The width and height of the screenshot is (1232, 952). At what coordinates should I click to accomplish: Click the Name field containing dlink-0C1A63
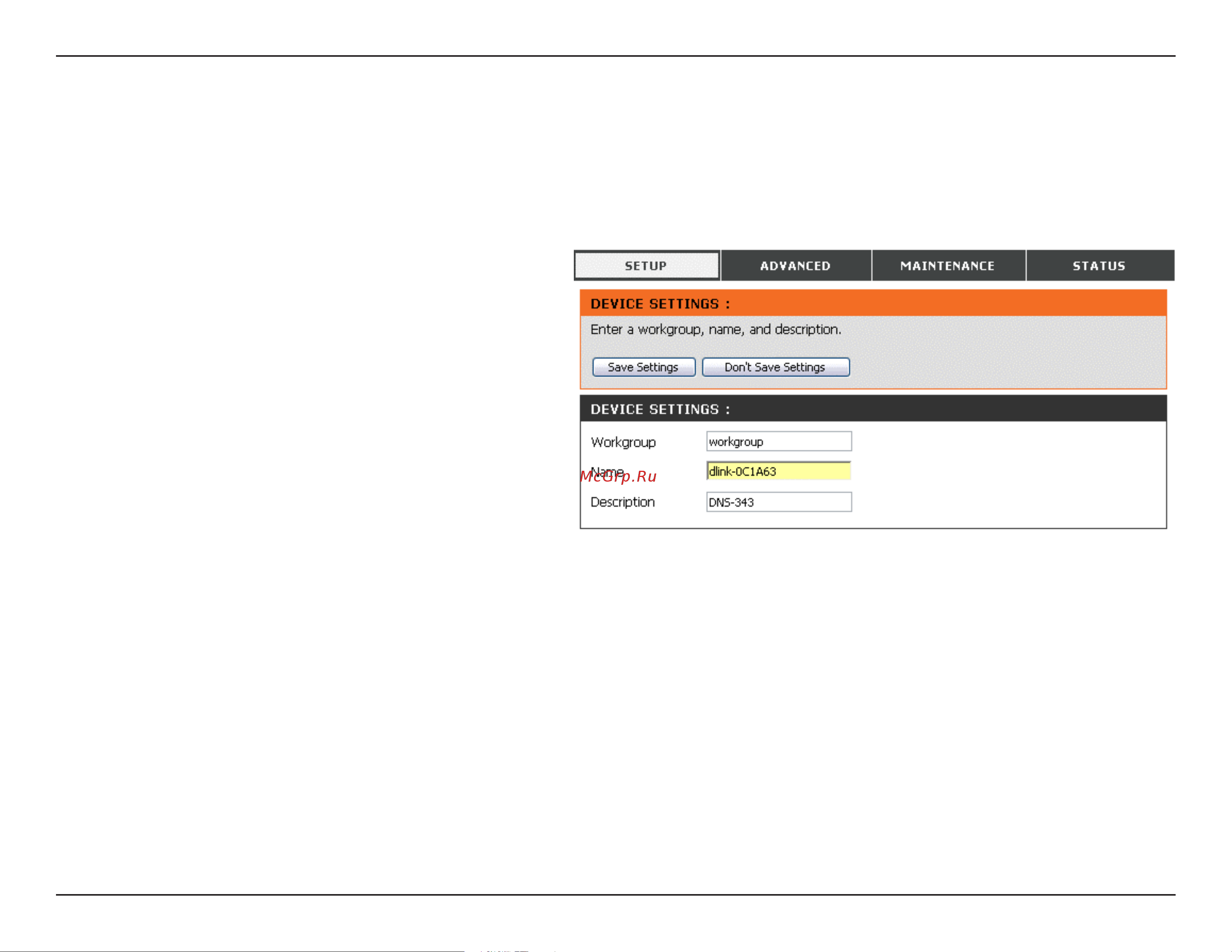click(x=779, y=471)
